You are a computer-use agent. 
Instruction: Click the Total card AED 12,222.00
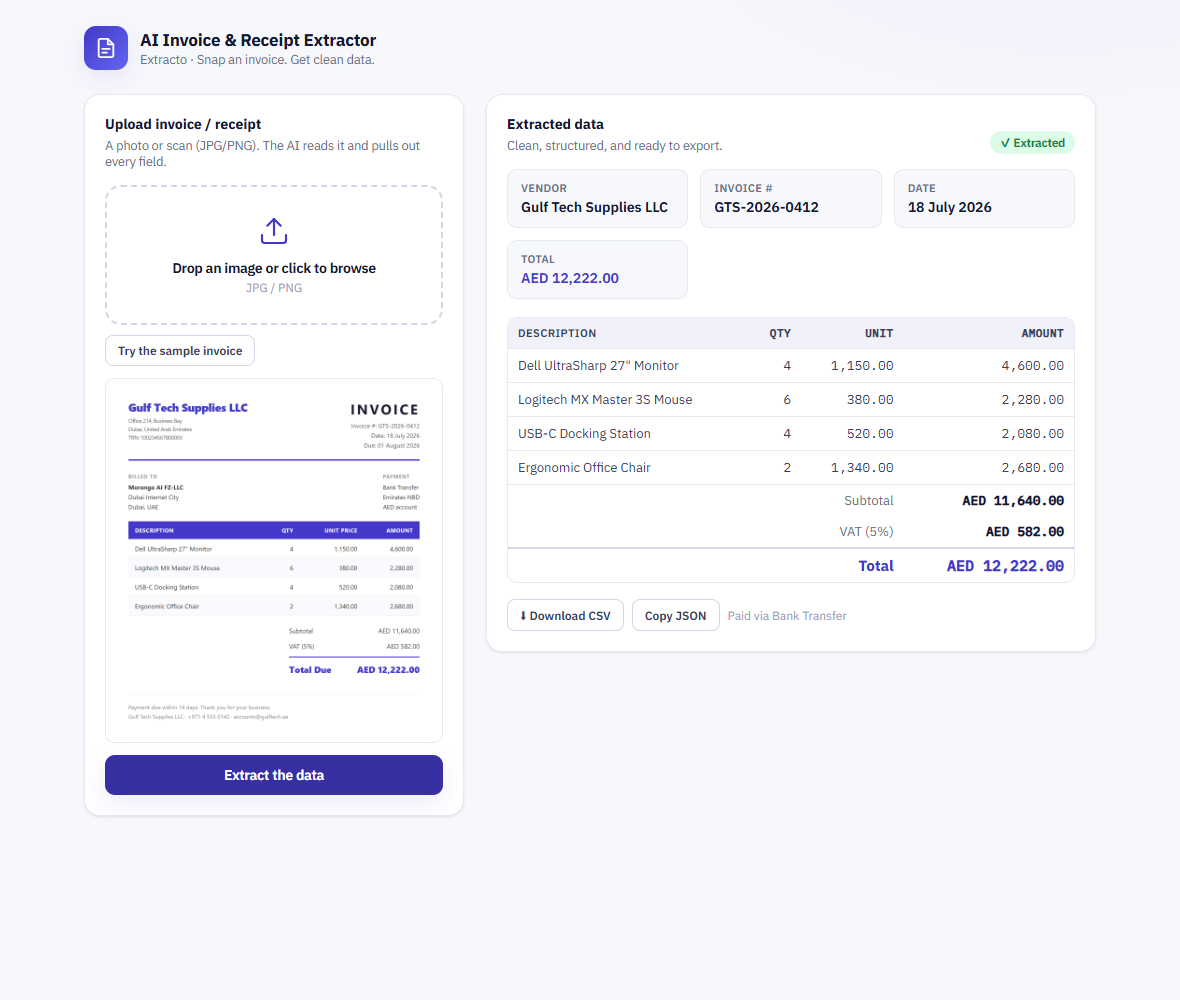click(x=598, y=269)
